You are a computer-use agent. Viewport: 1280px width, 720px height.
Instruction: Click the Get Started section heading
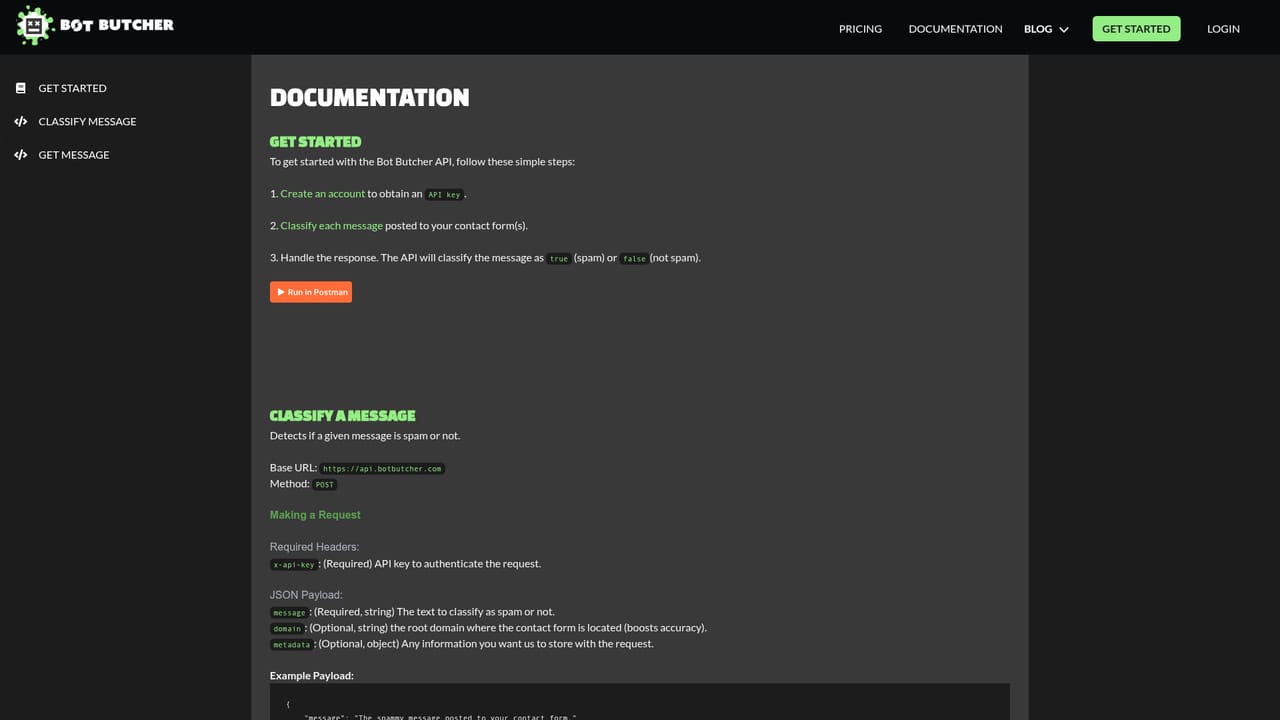315,142
